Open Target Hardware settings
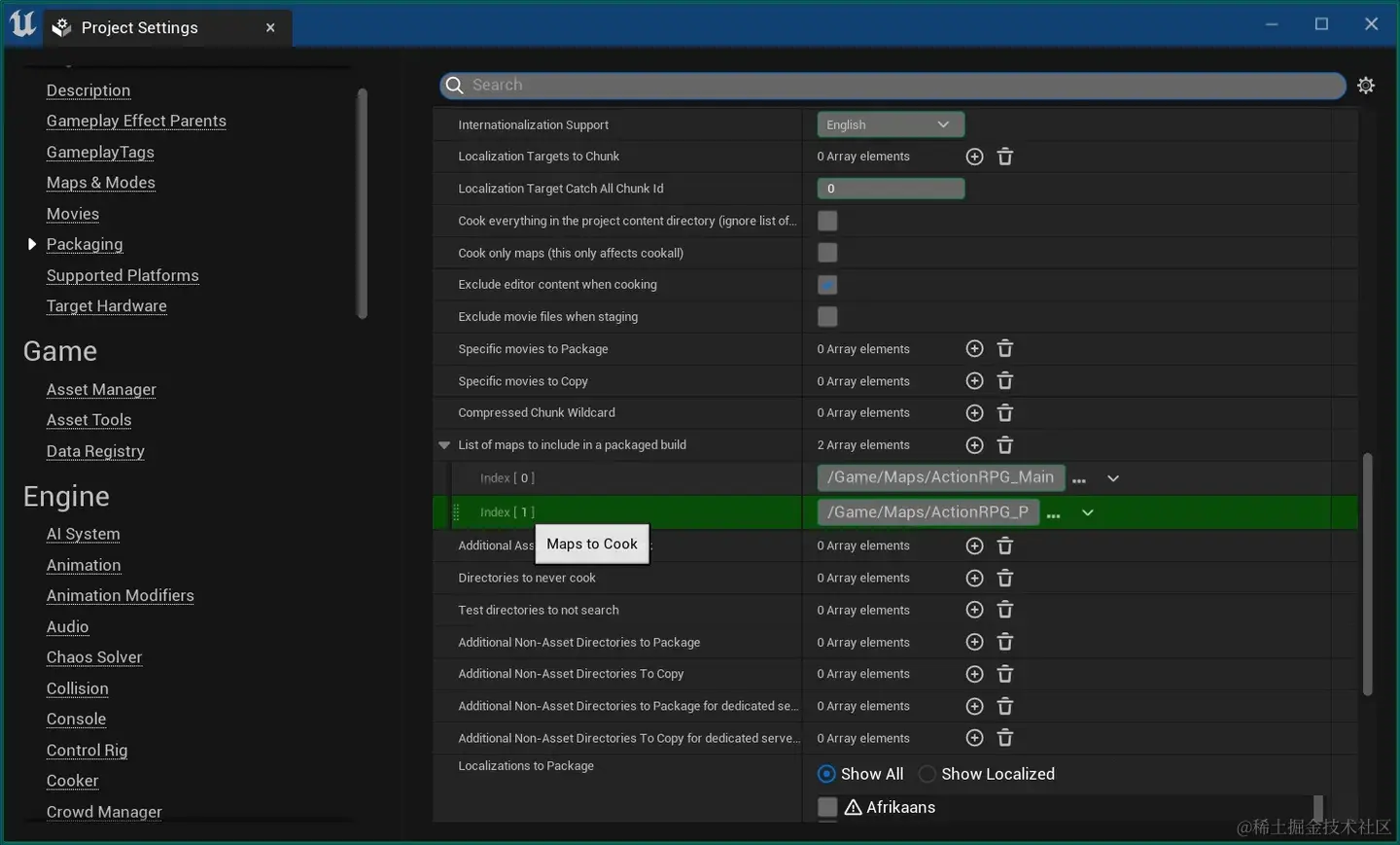Image resolution: width=1400 pixels, height=845 pixels. click(107, 306)
